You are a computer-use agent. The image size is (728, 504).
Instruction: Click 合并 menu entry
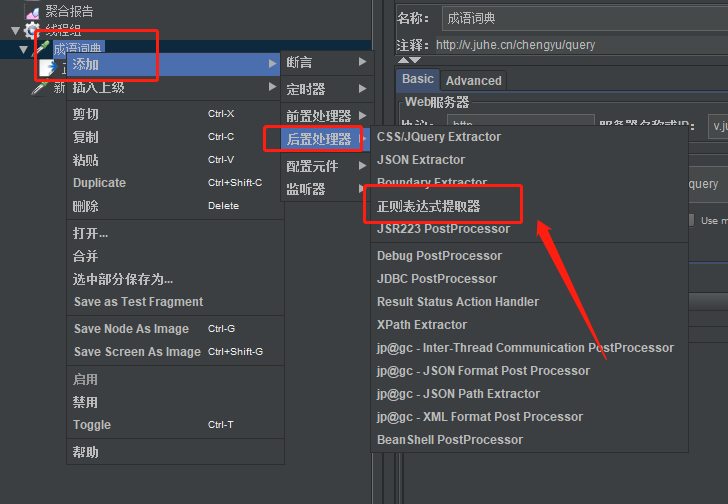pyautogui.click(x=176, y=256)
